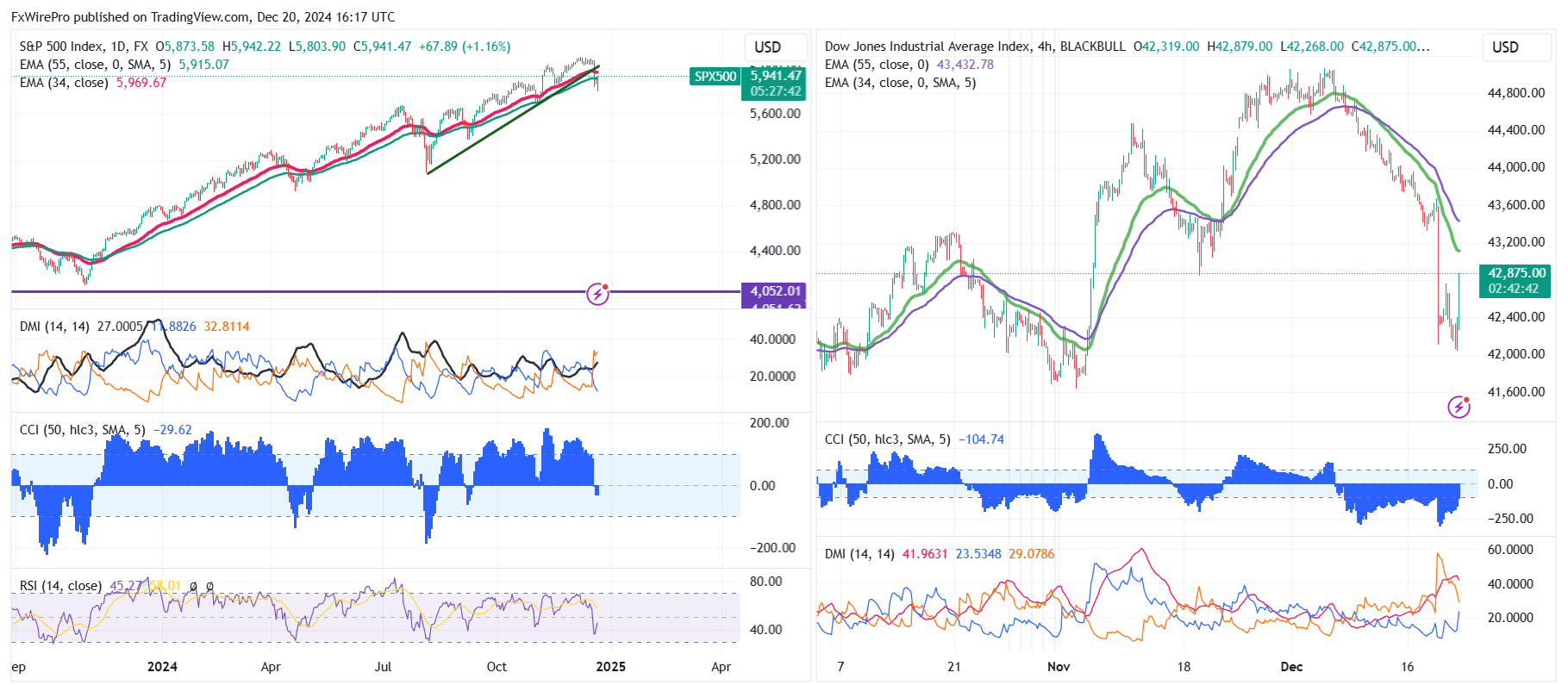The height and width of the screenshot is (685, 1568).
Task: Click the 2024 label on the time axis
Action: click(162, 667)
